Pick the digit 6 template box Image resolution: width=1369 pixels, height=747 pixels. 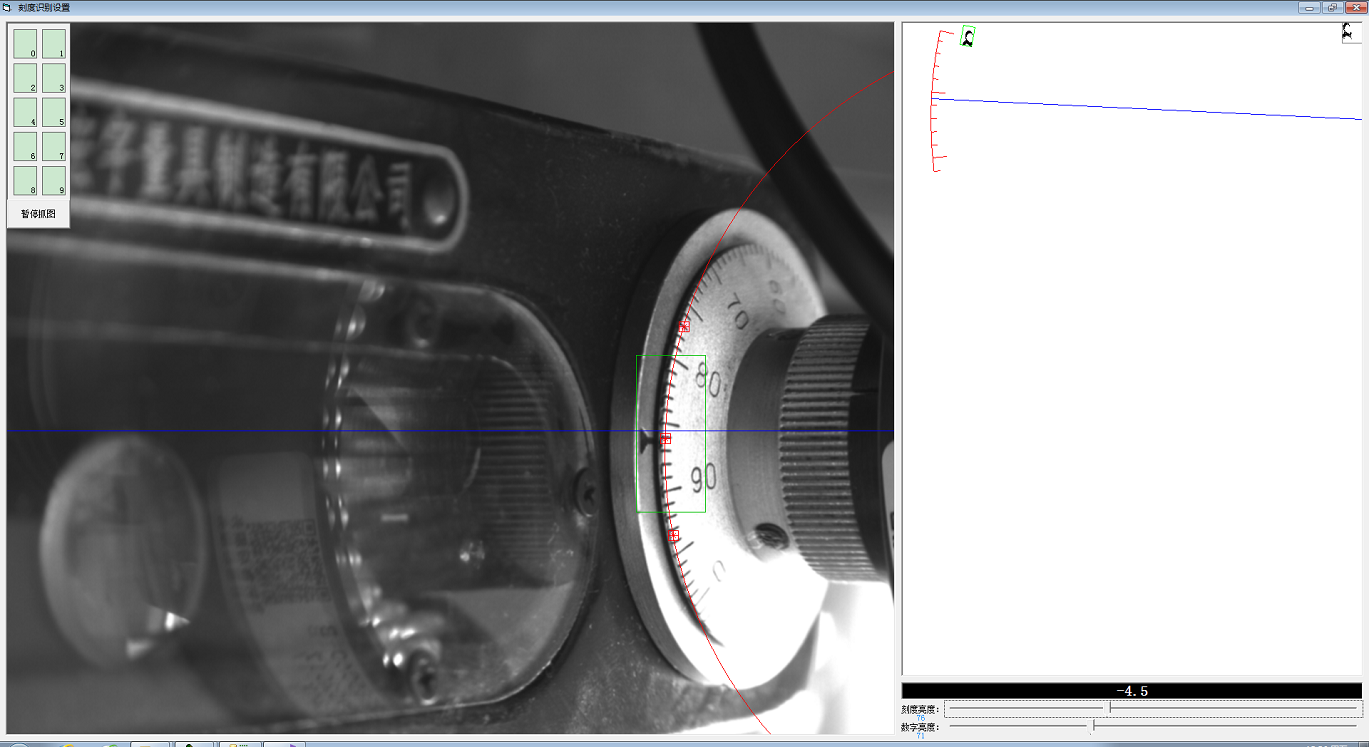pos(25,146)
